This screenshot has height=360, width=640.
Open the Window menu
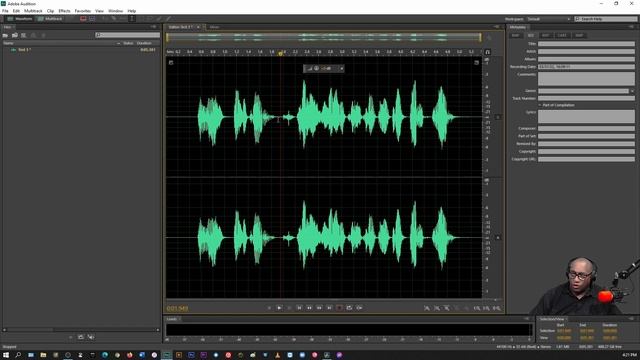coord(116,11)
